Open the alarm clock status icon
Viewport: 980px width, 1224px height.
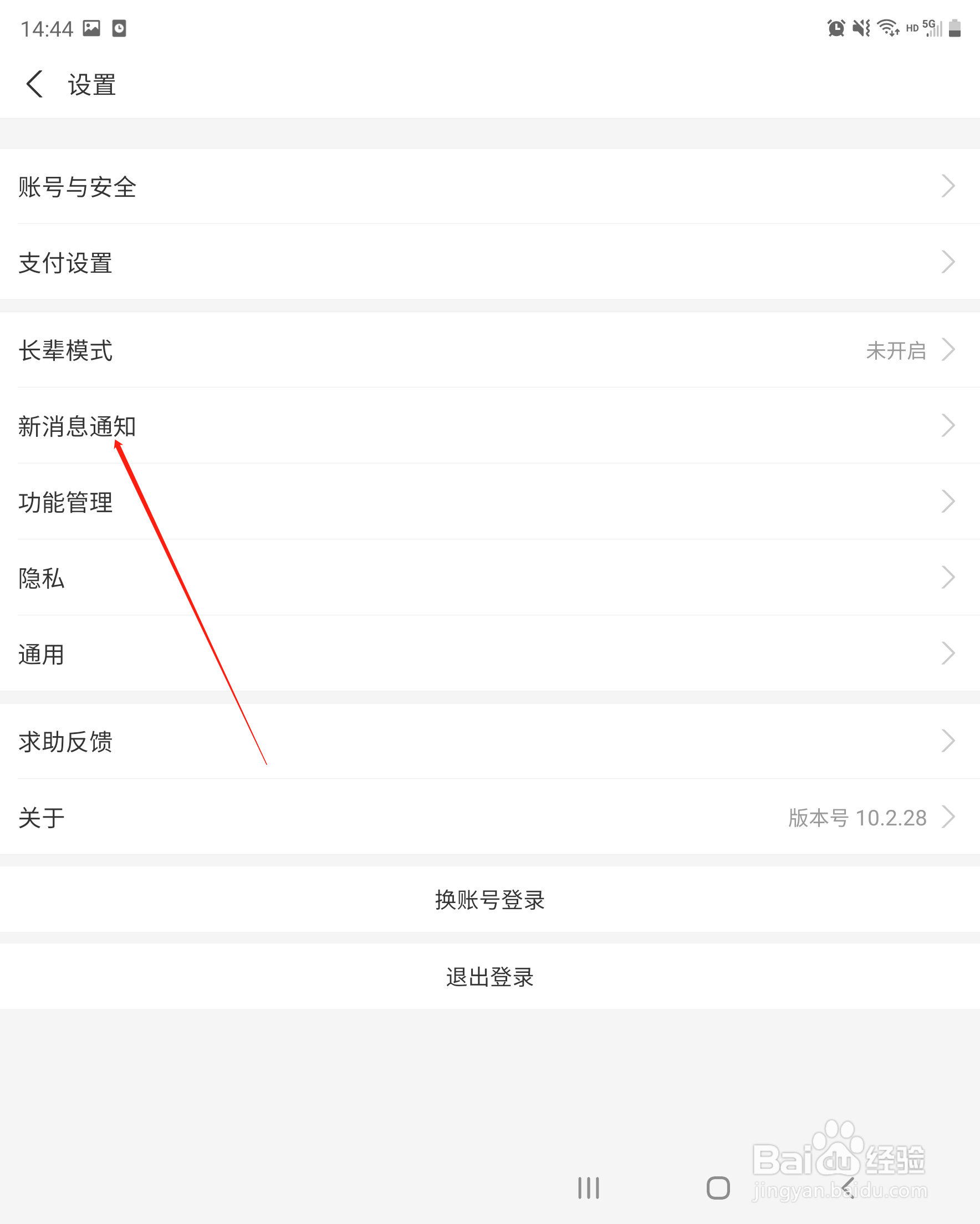pos(836,28)
